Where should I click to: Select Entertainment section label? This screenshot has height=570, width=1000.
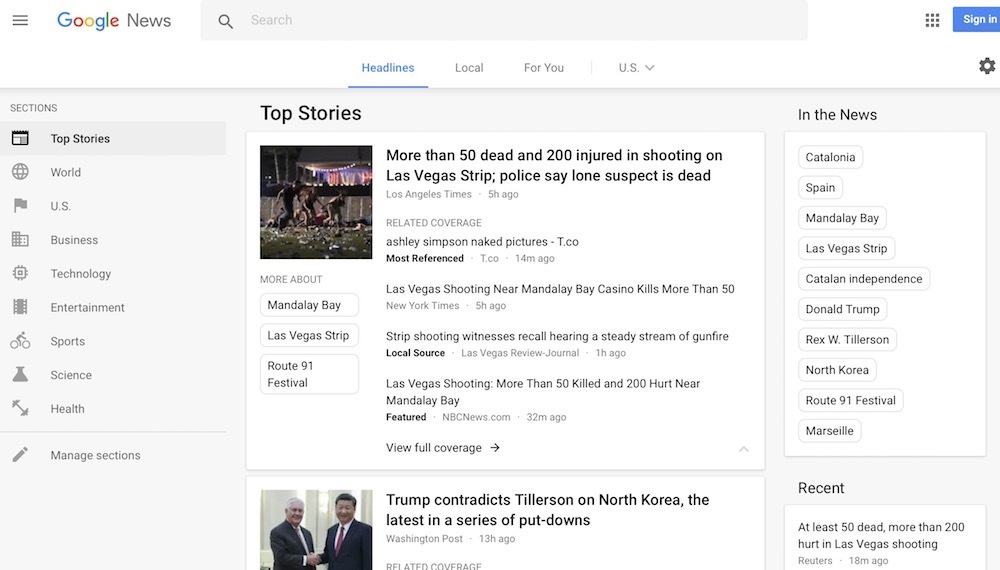tap(87, 307)
